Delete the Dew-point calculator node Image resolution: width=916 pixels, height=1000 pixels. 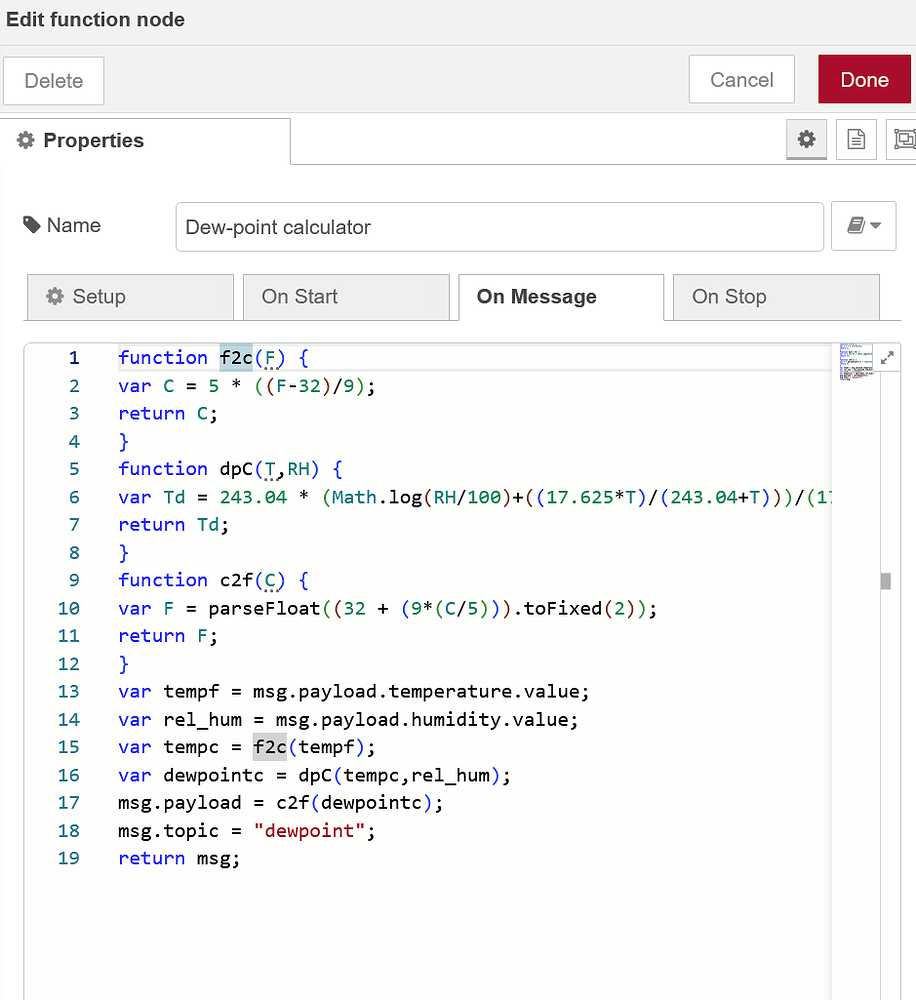click(53, 80)
